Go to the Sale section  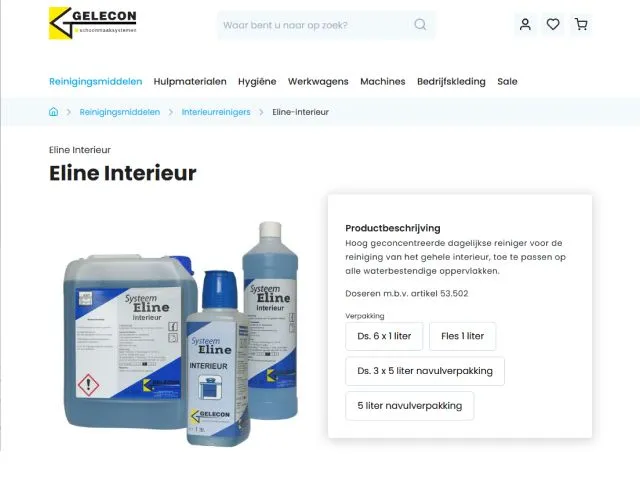[507, 82]
